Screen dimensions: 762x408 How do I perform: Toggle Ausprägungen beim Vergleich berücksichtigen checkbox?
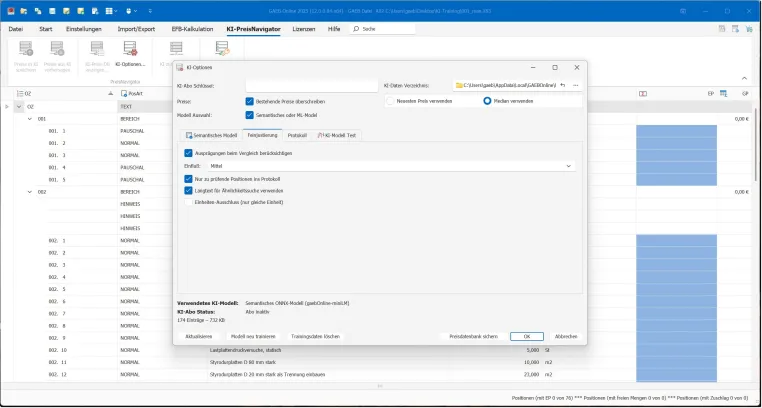(x=189, y=153)
